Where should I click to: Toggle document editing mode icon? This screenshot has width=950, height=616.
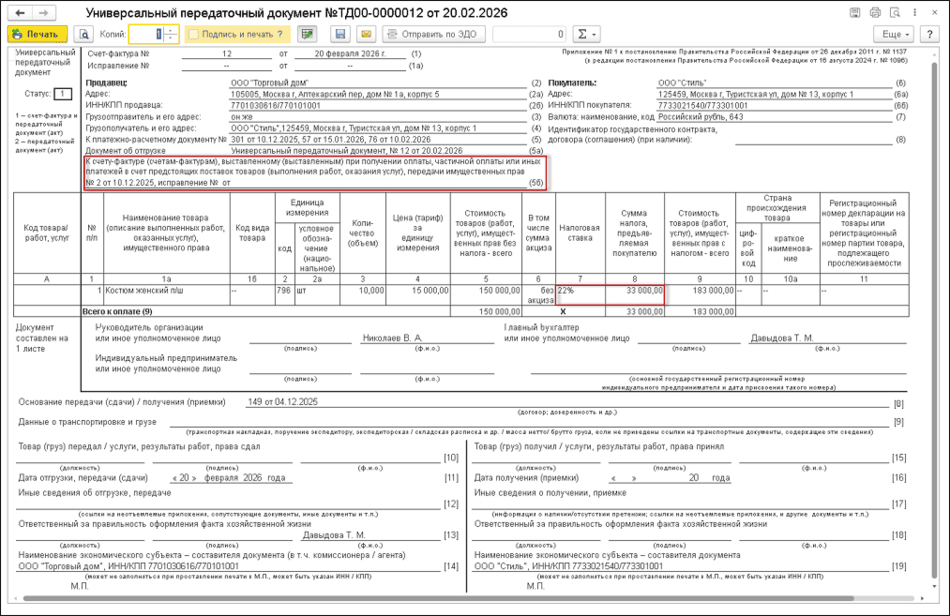pos(308,34)
